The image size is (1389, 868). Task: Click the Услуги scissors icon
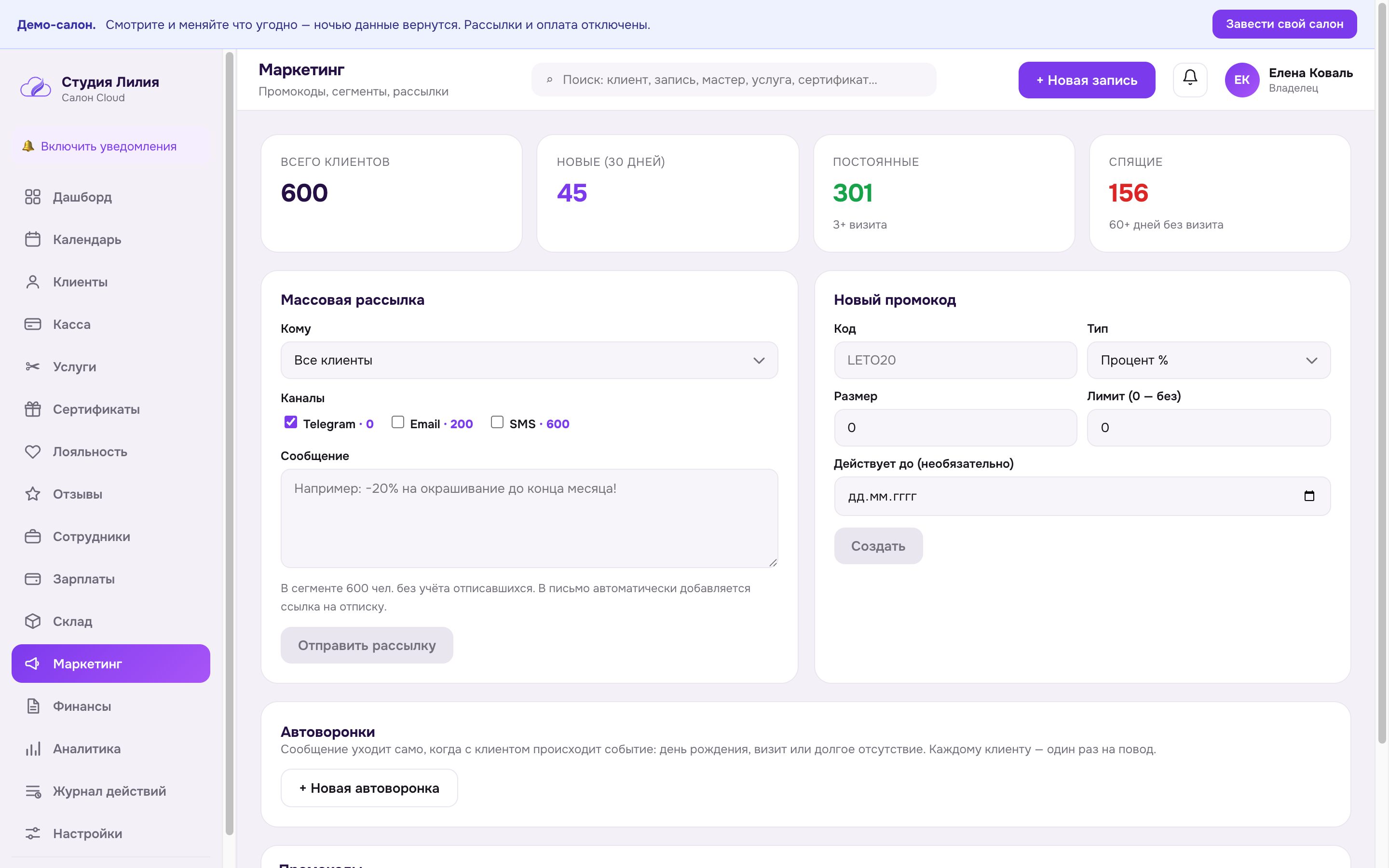(33, 367)
